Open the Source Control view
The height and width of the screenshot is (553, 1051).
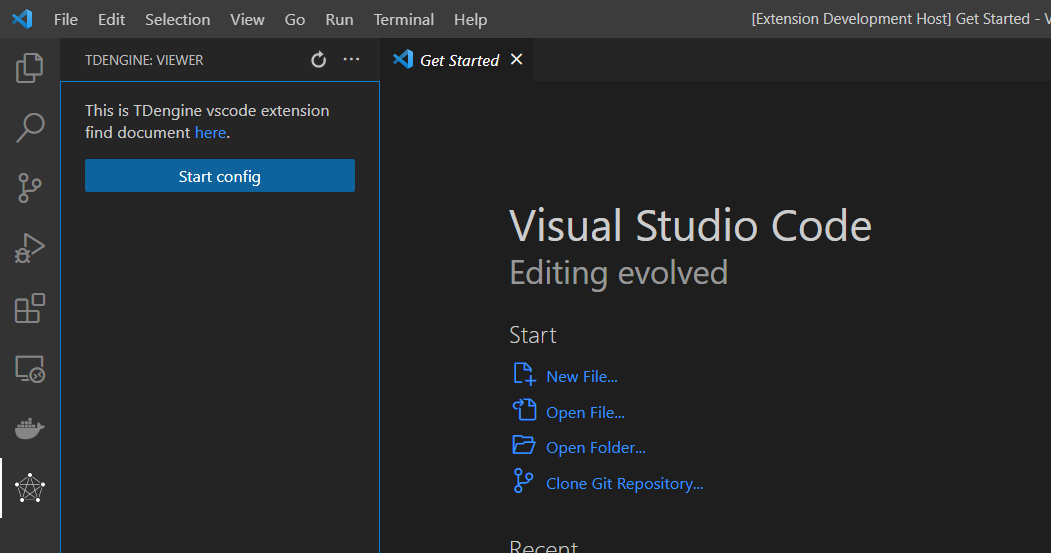point(30,187)
